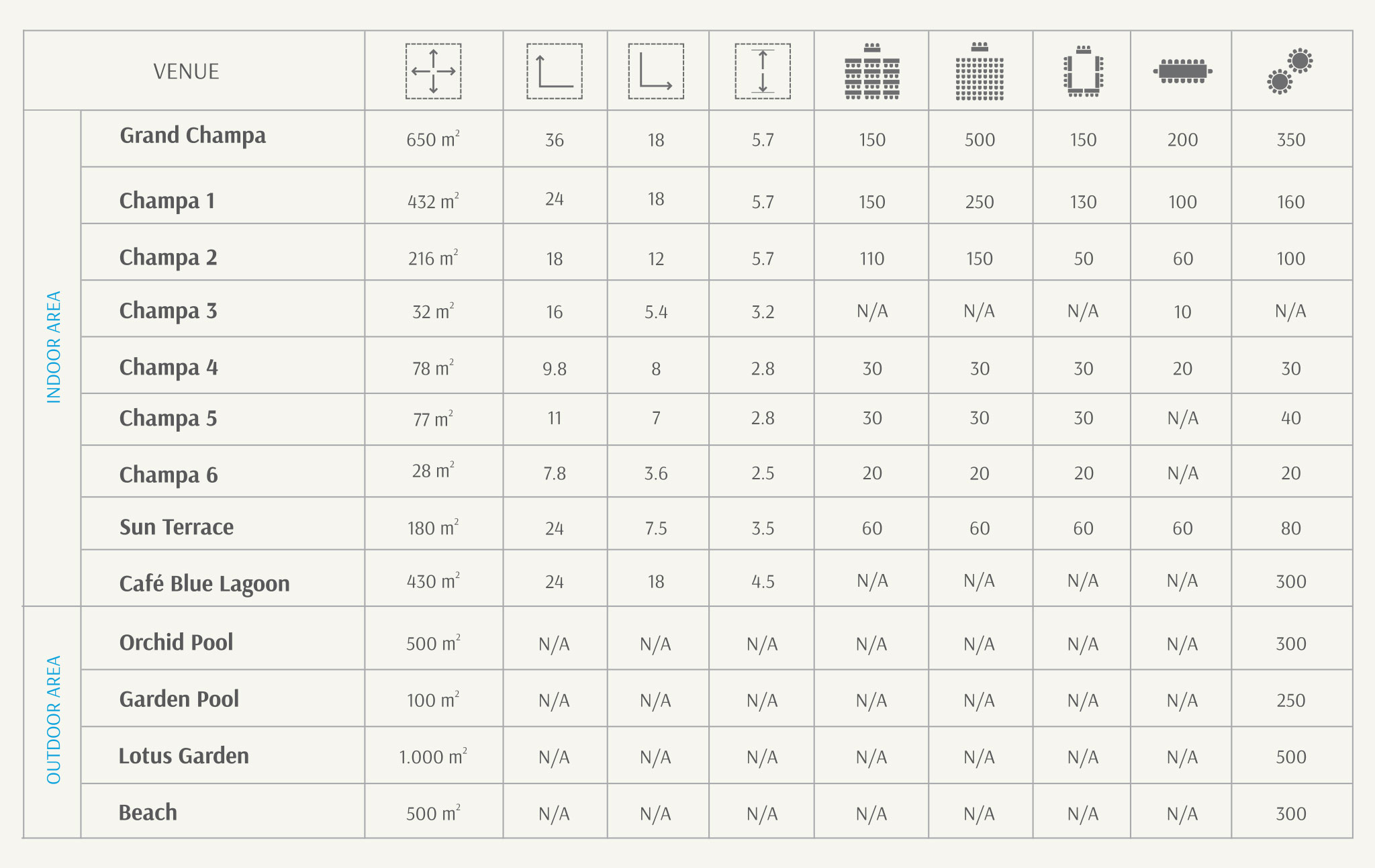The height and width of the screenshot is (868, 1375).
Task: Click the Beach venue name
Action: 148,812
